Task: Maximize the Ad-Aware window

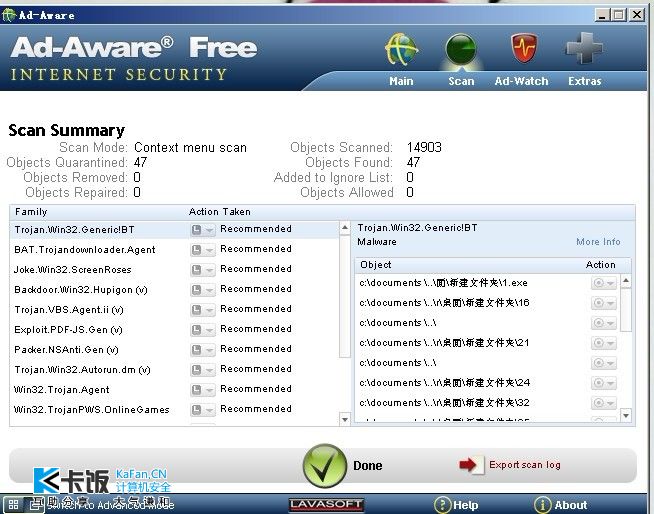Action: coord(619,15)
